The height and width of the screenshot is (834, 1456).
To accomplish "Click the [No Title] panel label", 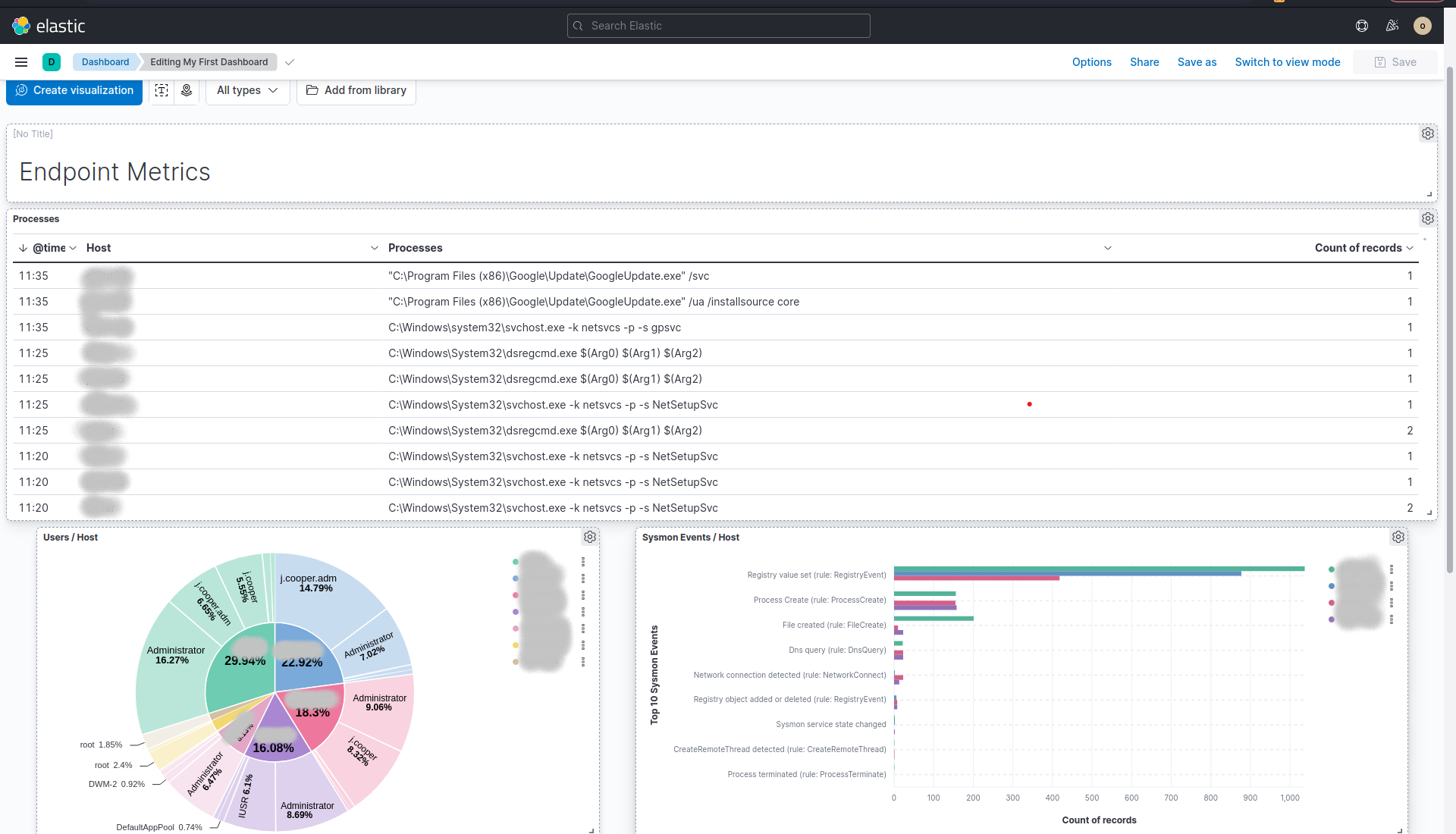I will [33, 134].
